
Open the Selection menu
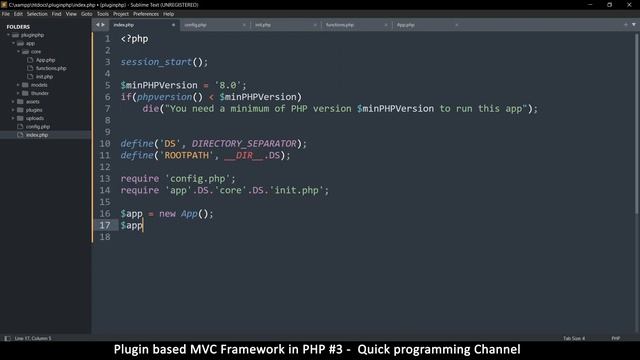(x=37, y=14)
